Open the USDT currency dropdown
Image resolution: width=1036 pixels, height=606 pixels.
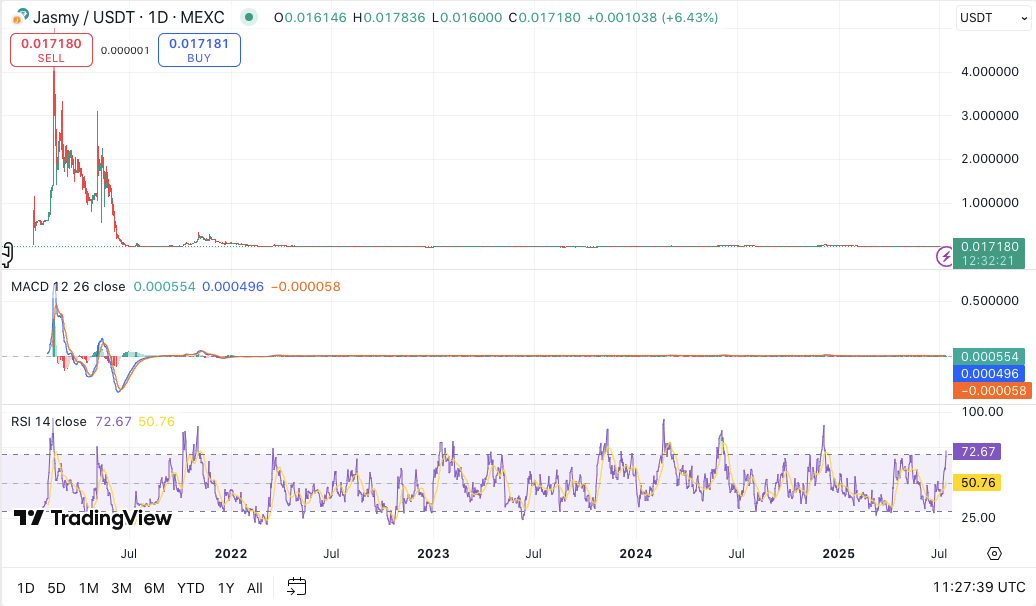(x=994, y=18)
